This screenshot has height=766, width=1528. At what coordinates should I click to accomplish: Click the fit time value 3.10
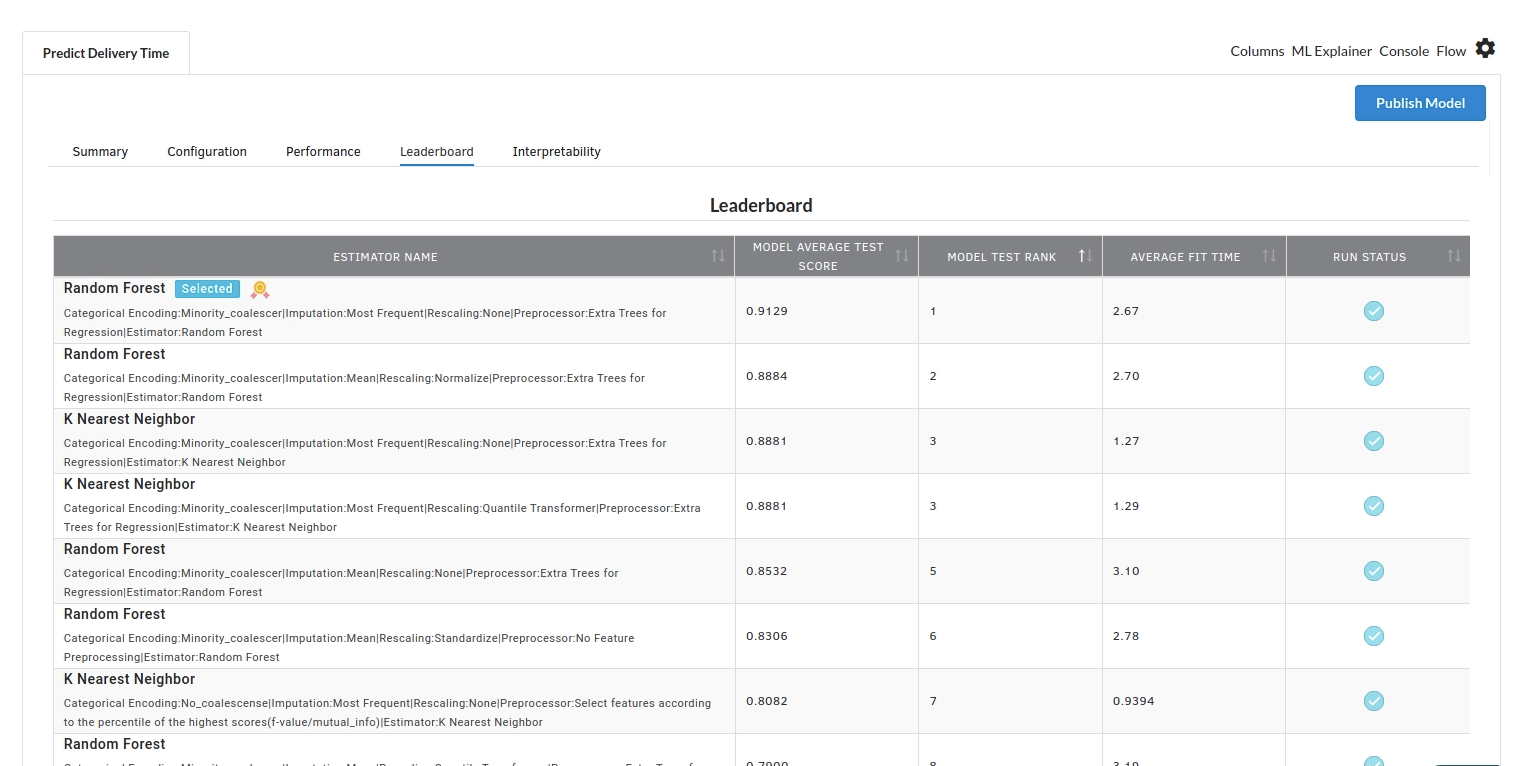pyautogui.click(x=1126, y=571)
